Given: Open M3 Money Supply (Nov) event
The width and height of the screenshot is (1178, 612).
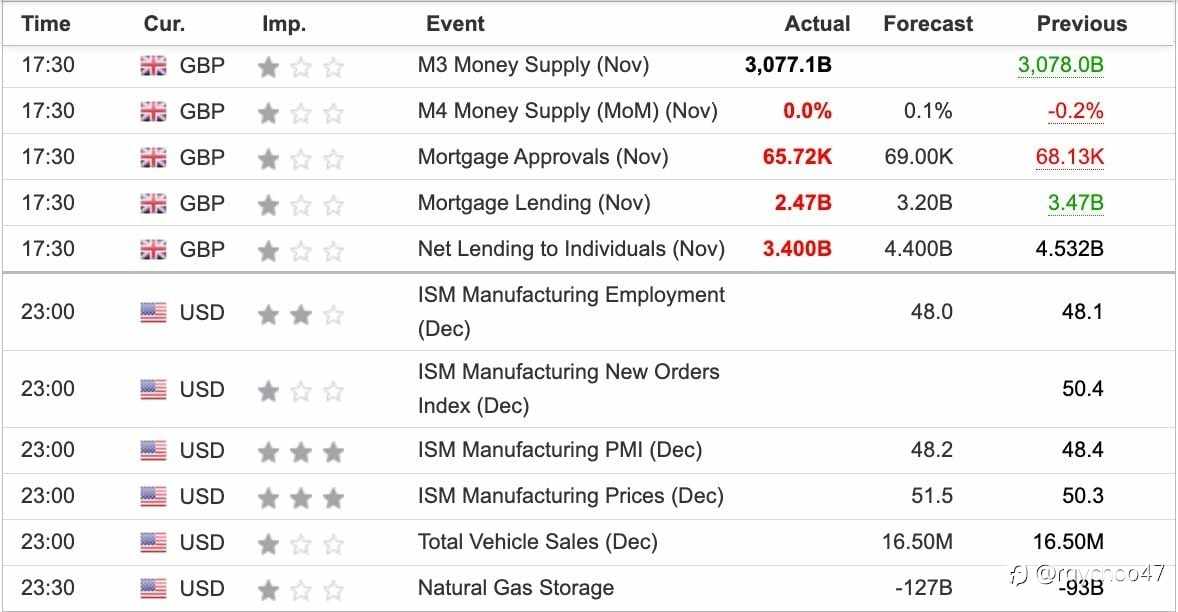Looking at the screenshot, I should (533, 65).
